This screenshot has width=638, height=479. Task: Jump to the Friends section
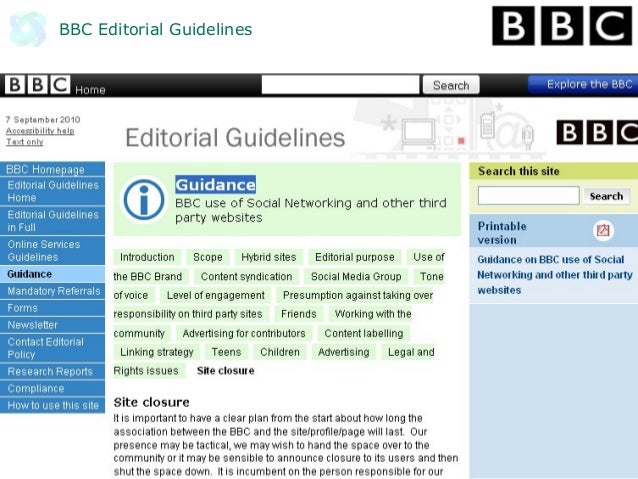coord(299,314)
